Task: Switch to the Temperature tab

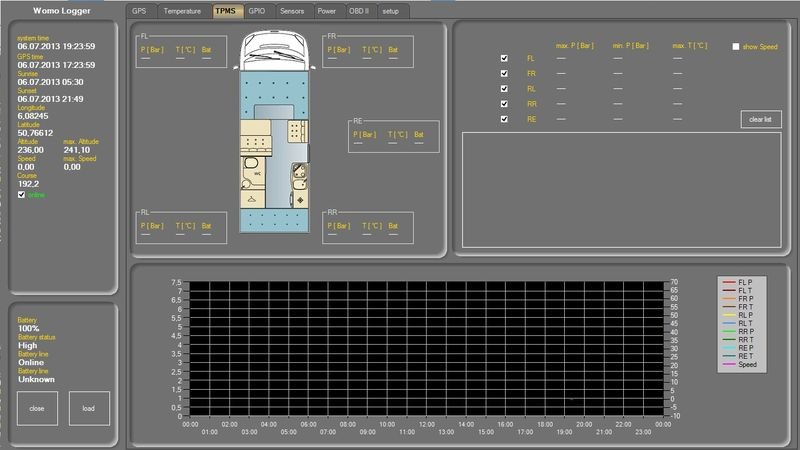Action: coord(183,11)
